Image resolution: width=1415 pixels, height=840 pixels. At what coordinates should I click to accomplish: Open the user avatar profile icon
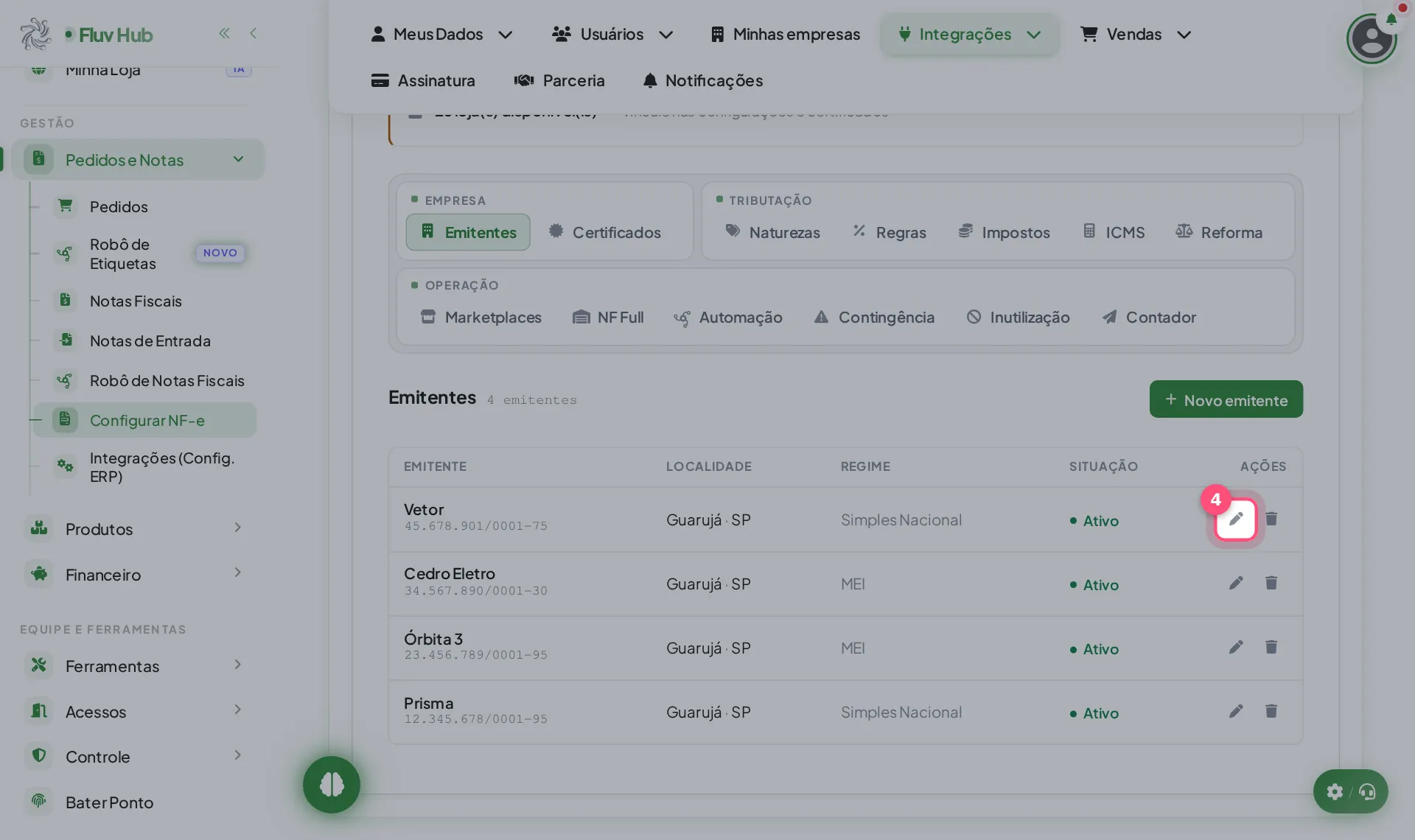[1371, 39]
